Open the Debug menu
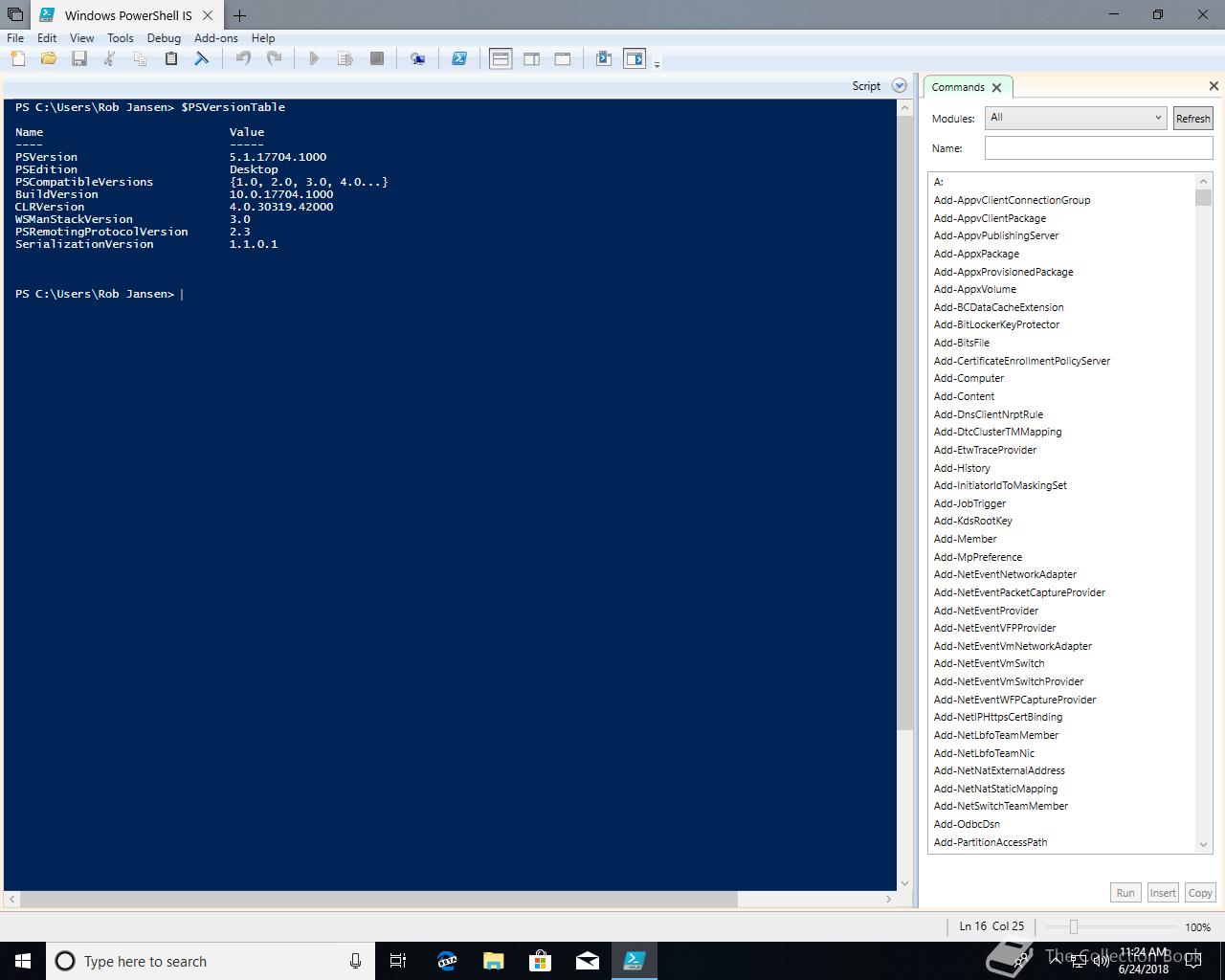 164,38
